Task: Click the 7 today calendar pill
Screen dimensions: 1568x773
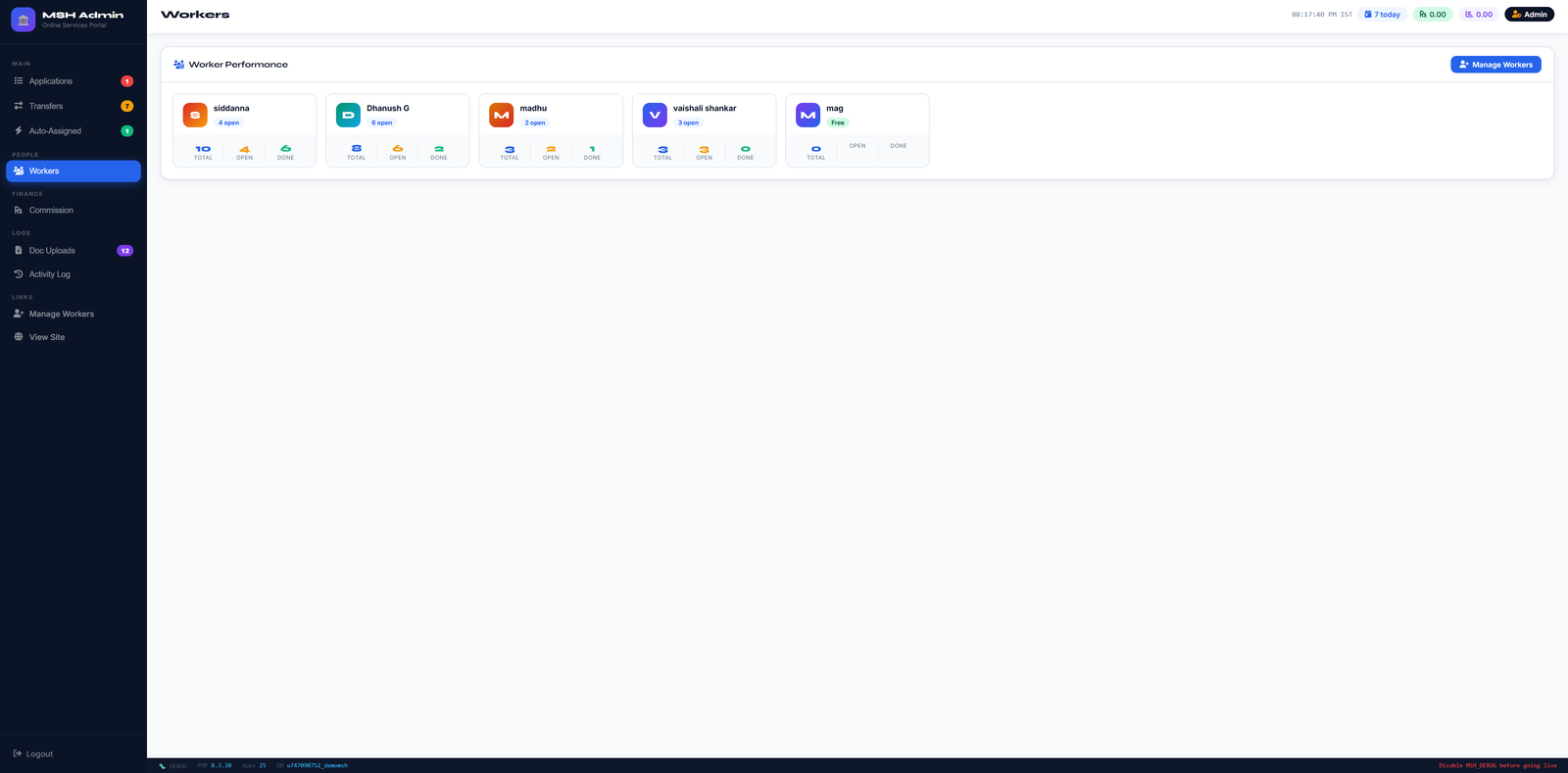Action: pyautogui.click(x=1383, y=15)
